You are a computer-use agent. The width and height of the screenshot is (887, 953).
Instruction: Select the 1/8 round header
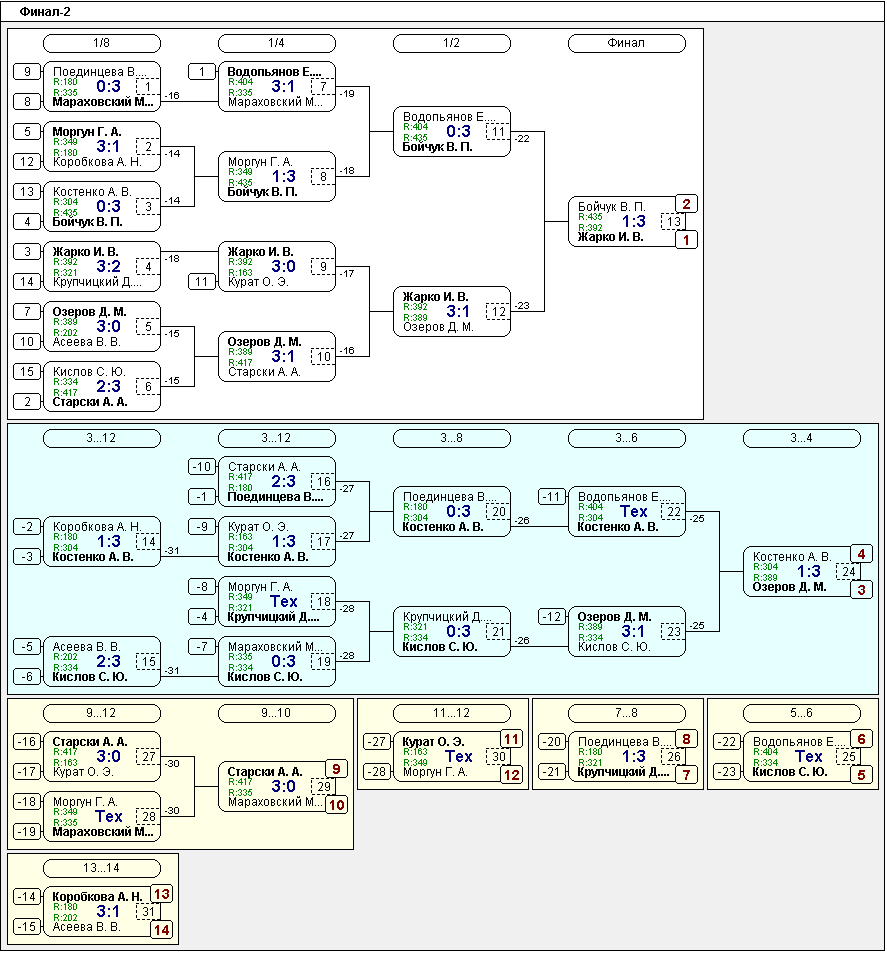[102, 43]
